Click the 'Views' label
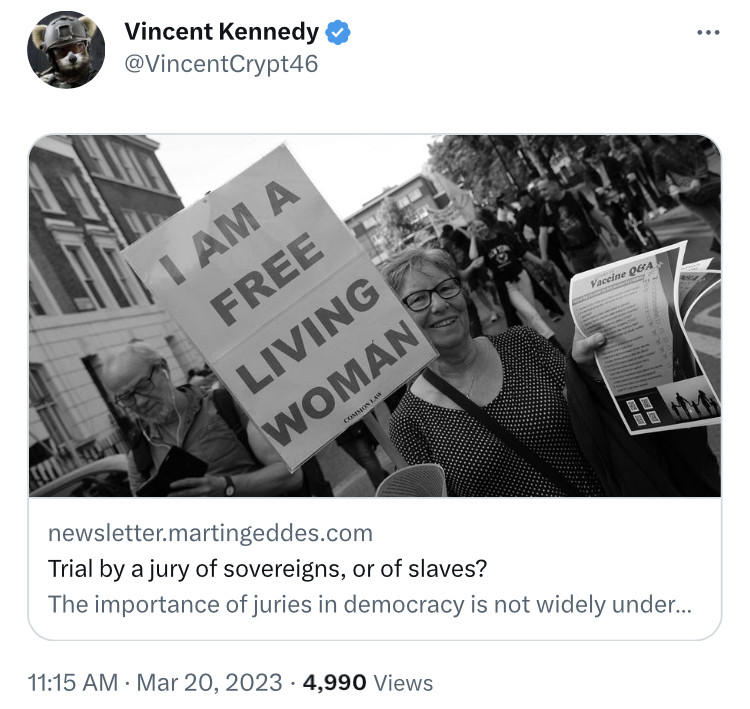This screenshot has height=709, width=750. [x=403, y=683]
